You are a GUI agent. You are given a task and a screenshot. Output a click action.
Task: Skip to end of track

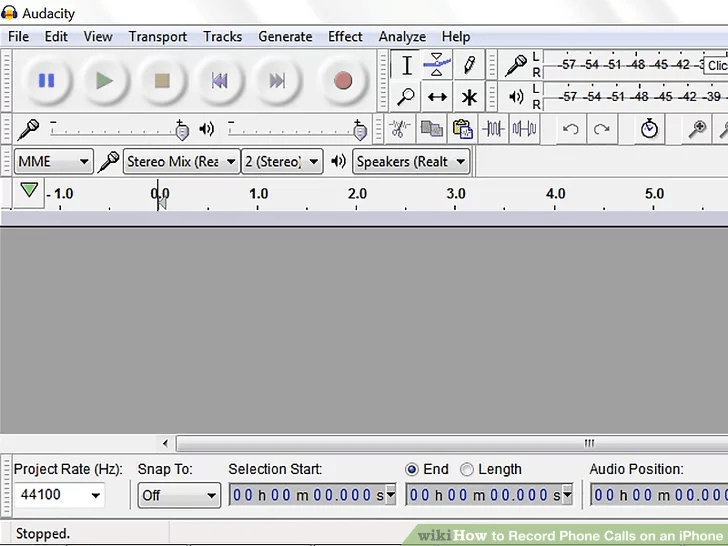(277, 81)
